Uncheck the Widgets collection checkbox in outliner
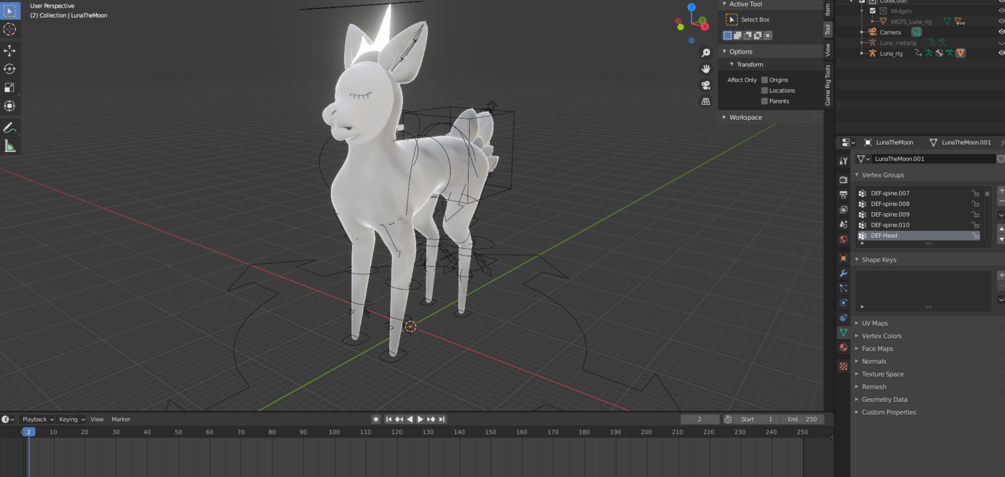Screen dimensions: 1005x477 [872, 11]
